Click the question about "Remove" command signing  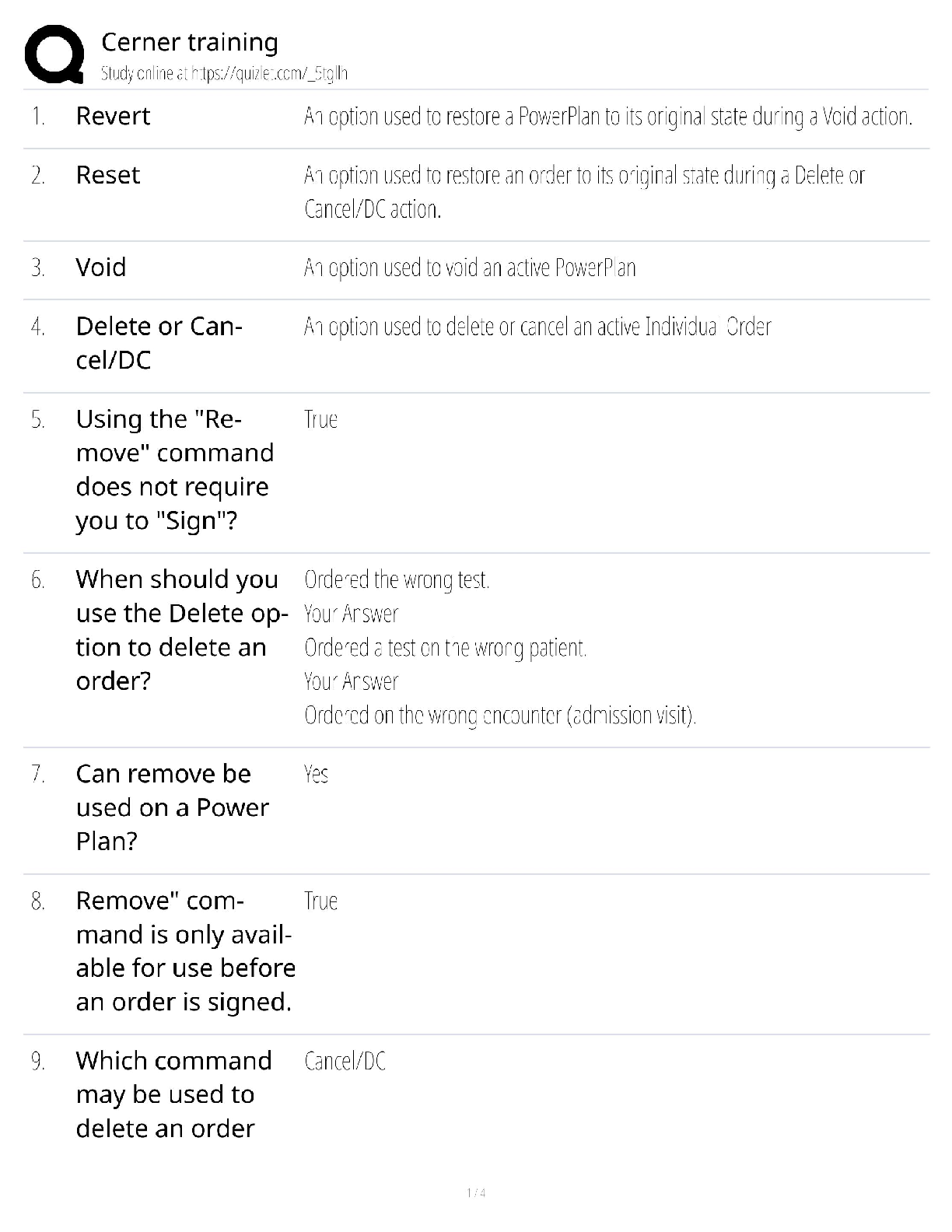coord(174,470)
